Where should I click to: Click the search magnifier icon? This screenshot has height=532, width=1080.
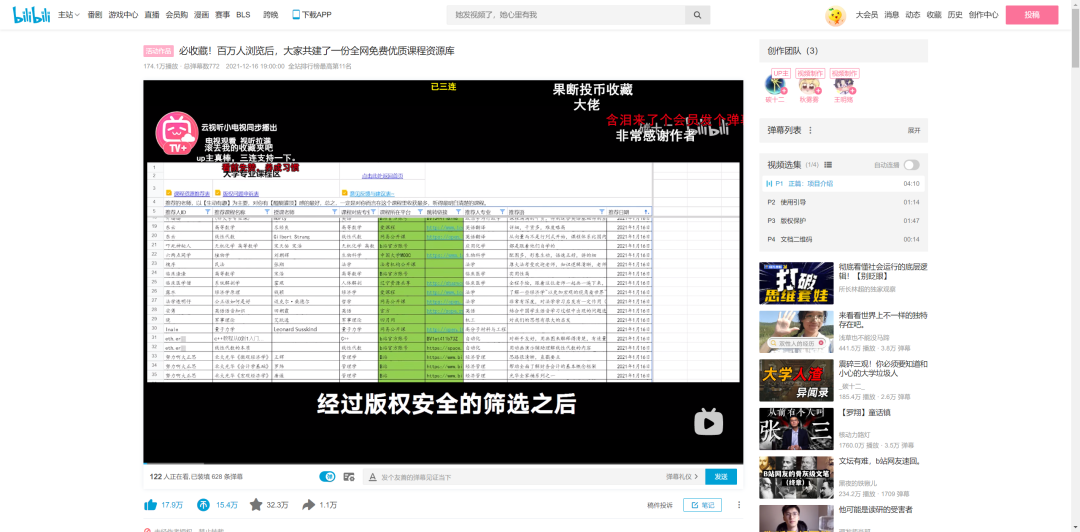tap(697, 15)
